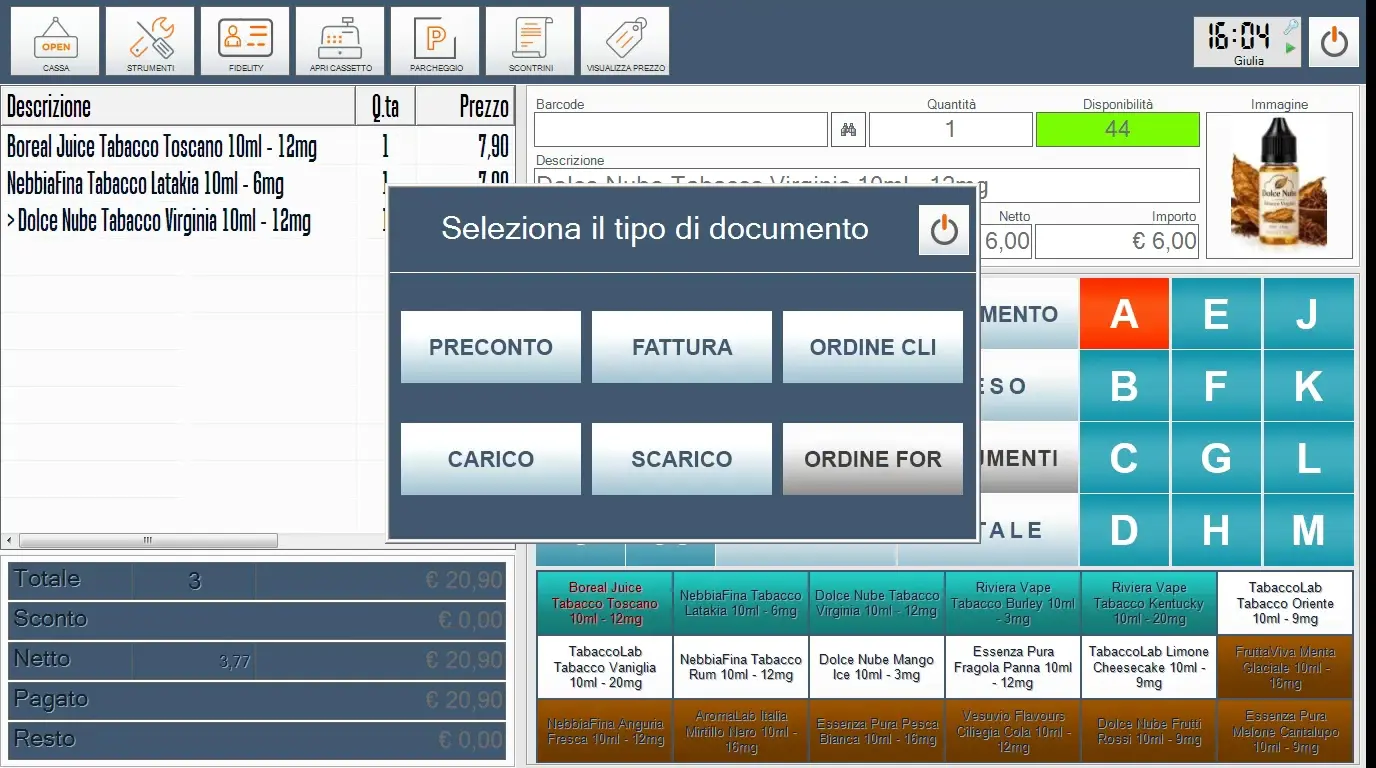Switch to category A tab

(x=1124, y=314)
